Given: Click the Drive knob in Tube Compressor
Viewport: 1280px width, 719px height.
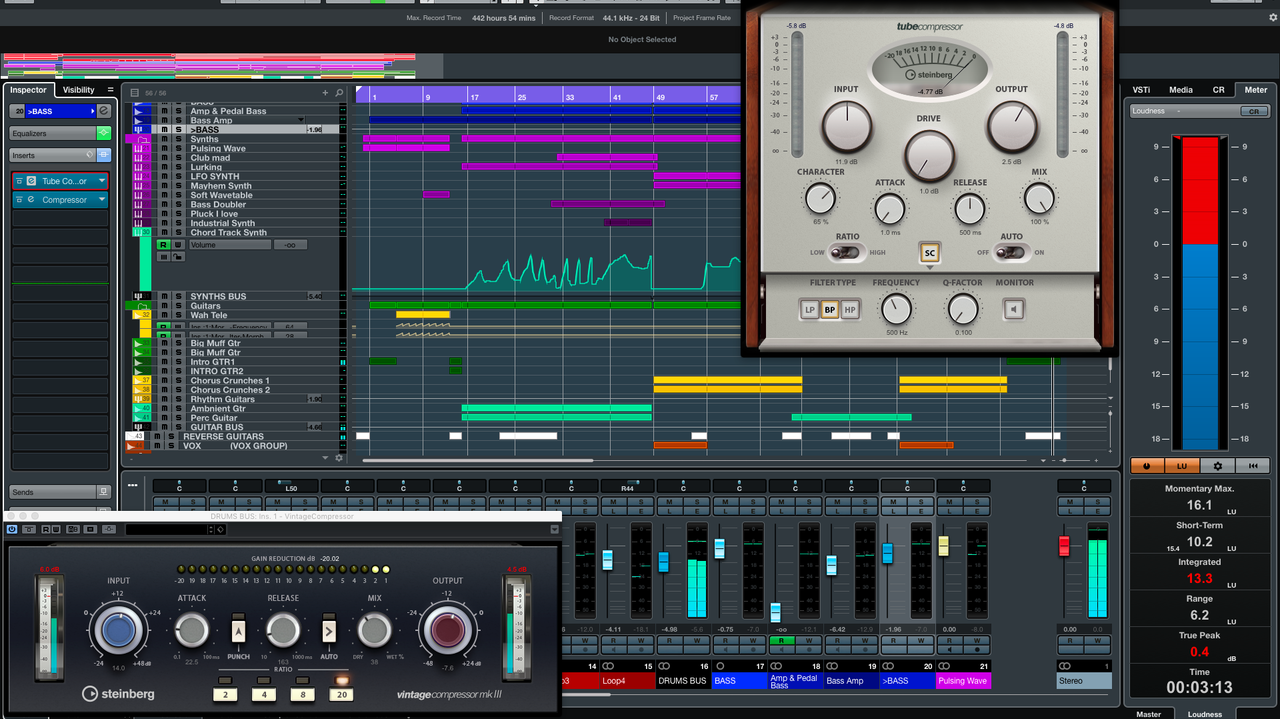Looking at the screenshot, I should [x=930, y=156].
